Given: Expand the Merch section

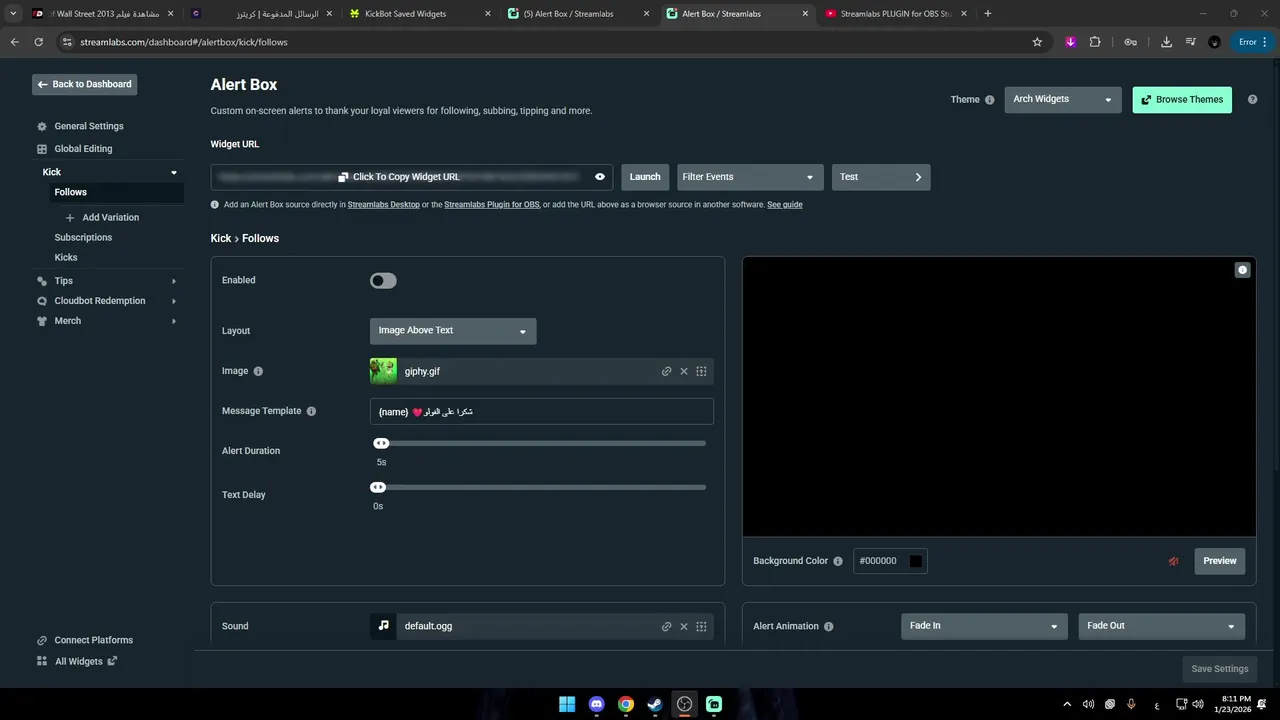Looking at the screenshot, I should 174,321.
